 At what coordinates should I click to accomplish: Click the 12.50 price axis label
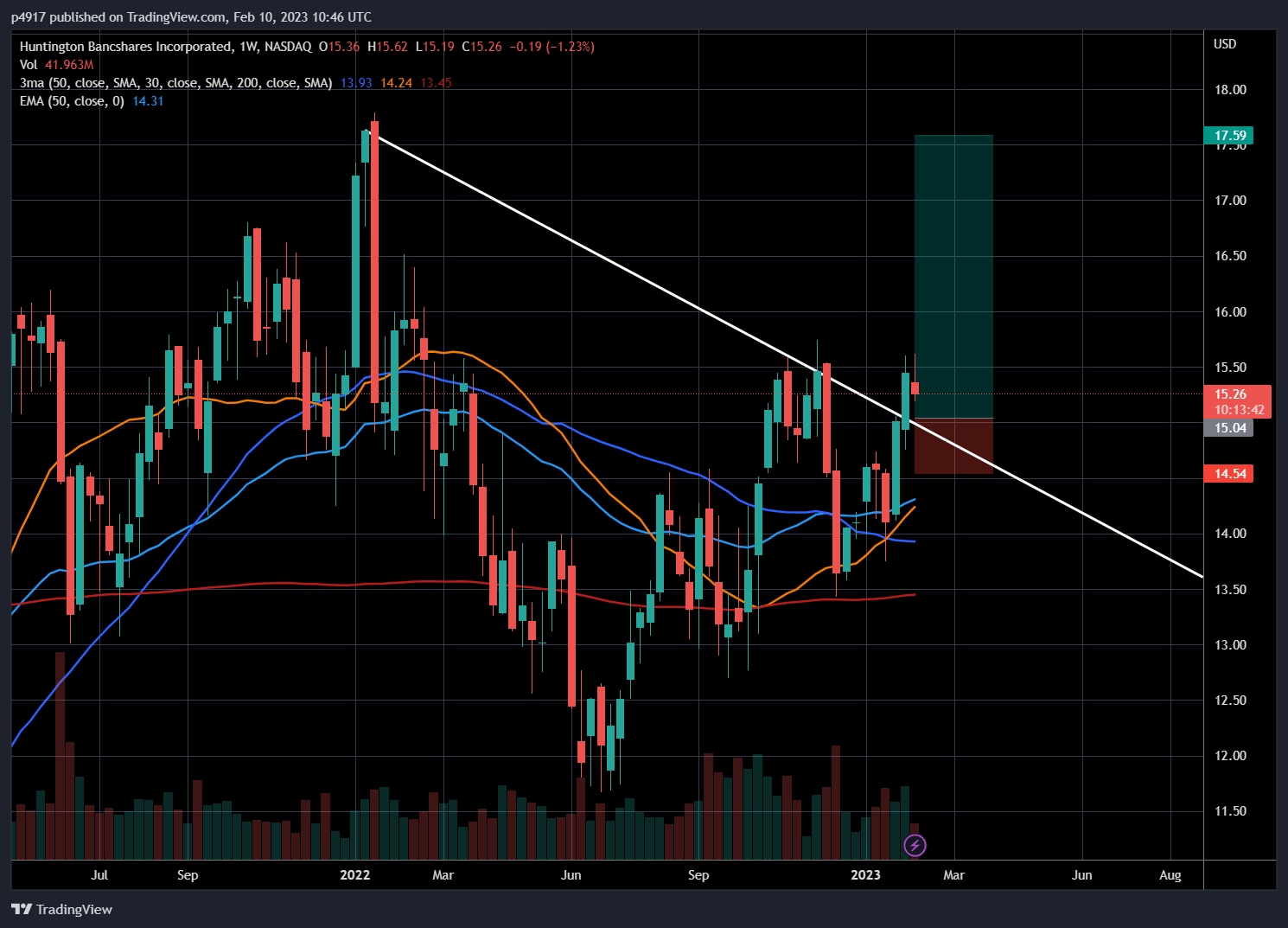pyautogui.click(x=1230, y=701)
